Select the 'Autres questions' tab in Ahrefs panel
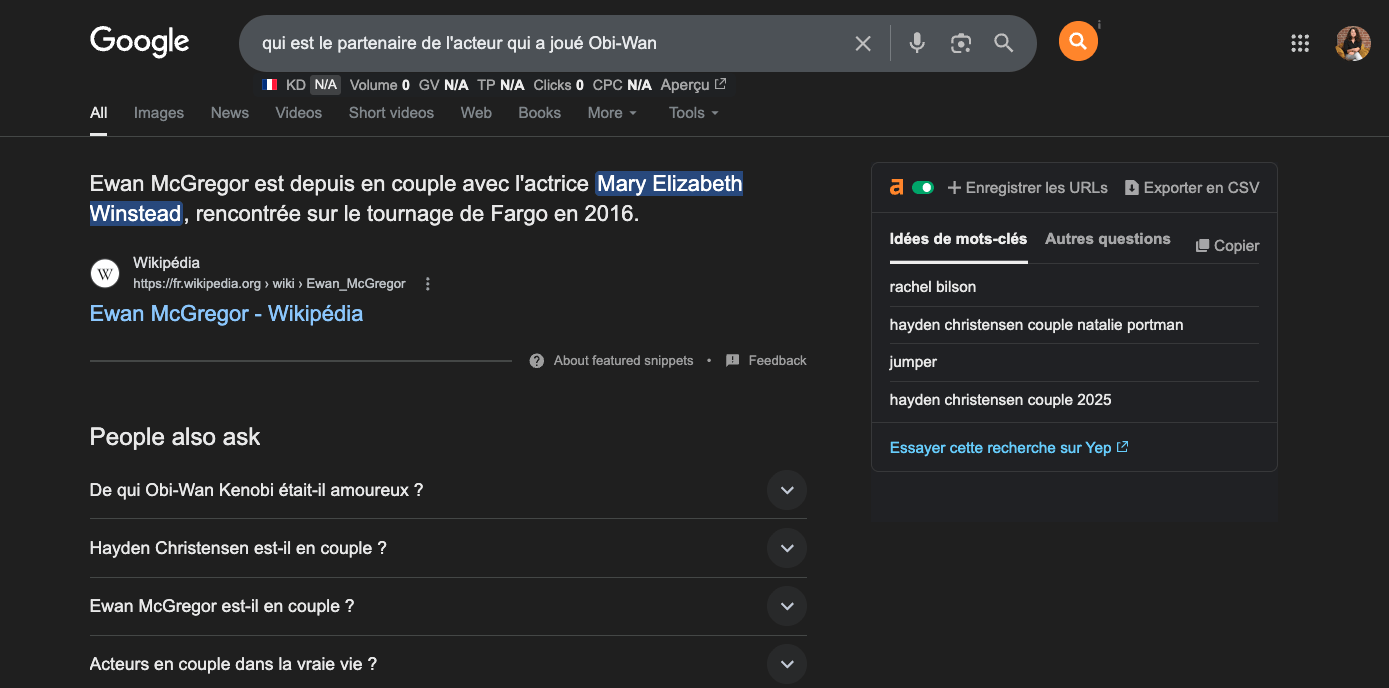Screen dimensions: 1389x688 point(1107,239)
